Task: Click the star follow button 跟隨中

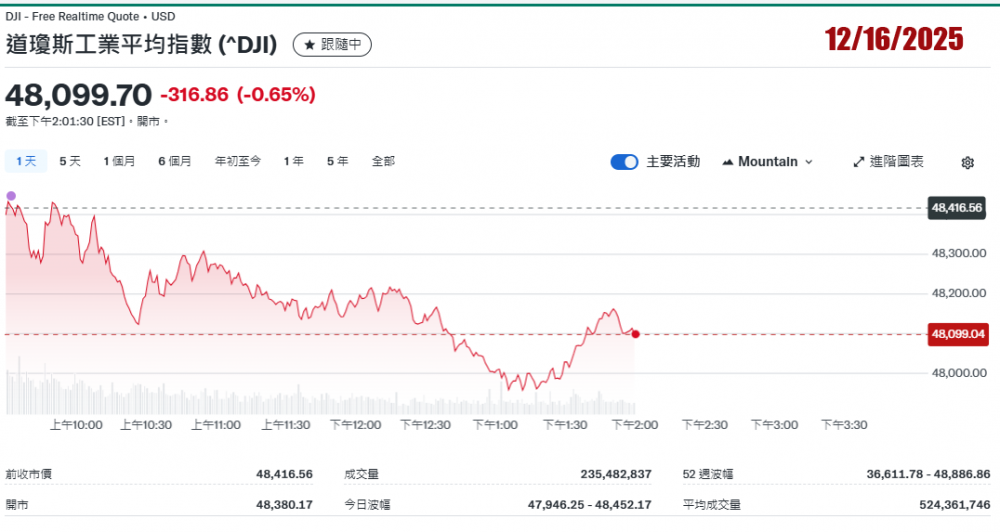Action: [332, 45]
